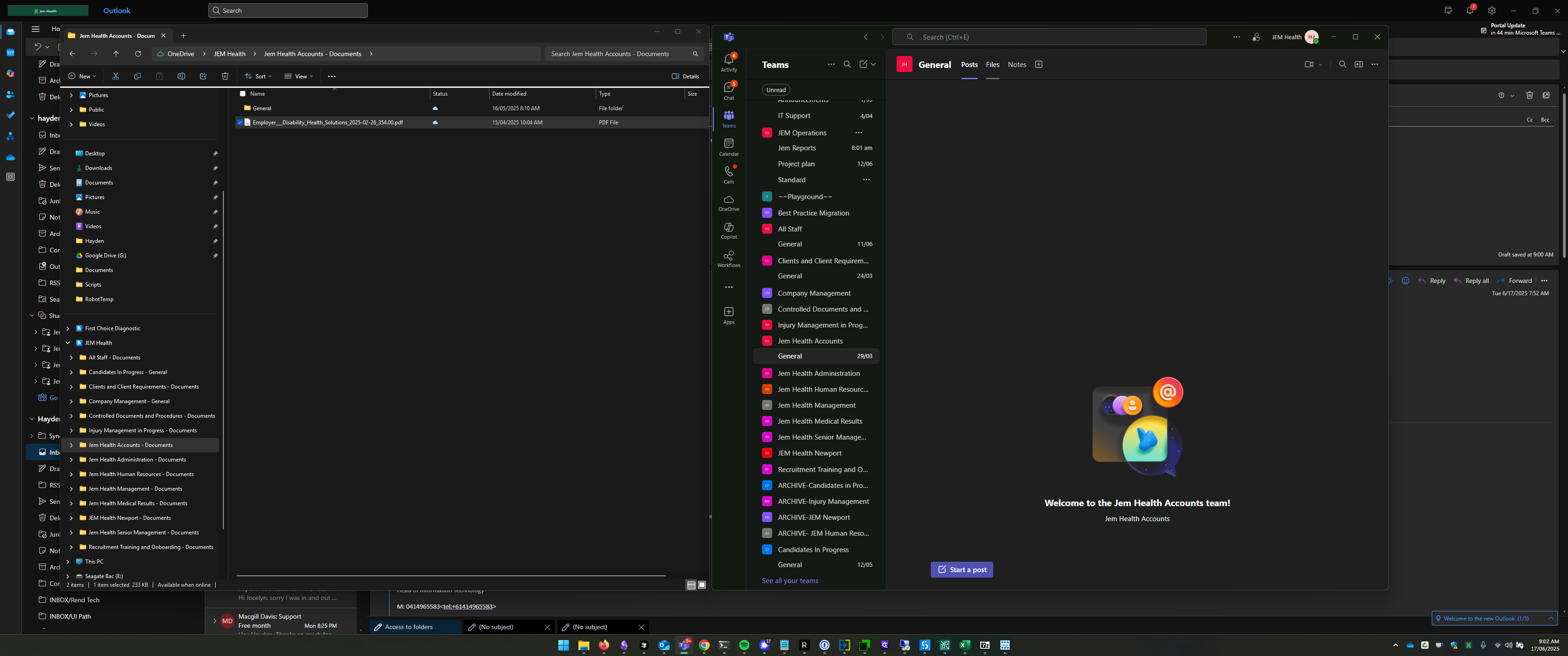This screenshot has height=656, width=1568.
Task: Select the JEM Health Newport - Documents tree folder
Action: [129, 518]
